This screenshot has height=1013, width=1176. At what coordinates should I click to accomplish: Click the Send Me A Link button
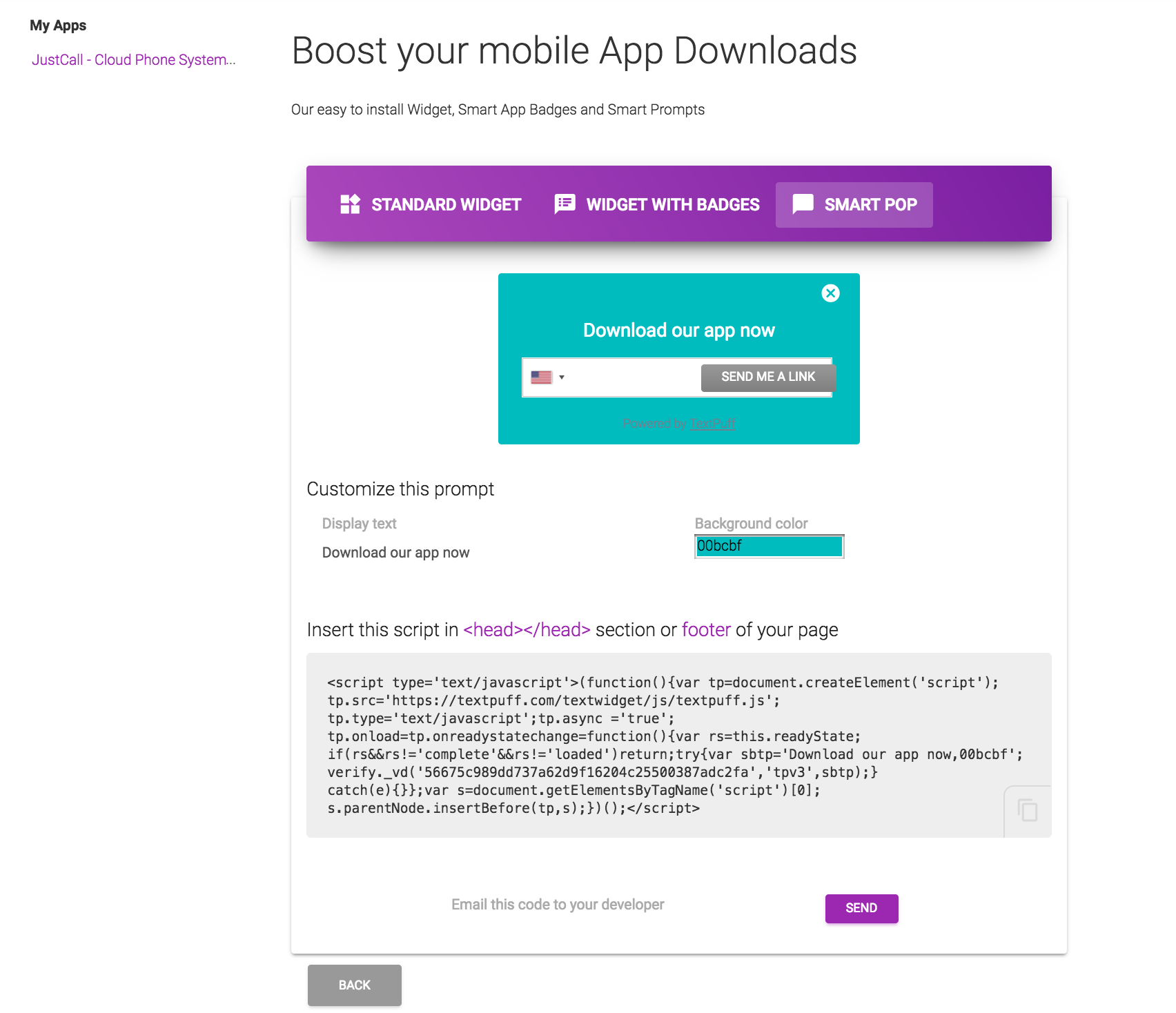pyautogui.click(x=768, y=377)
